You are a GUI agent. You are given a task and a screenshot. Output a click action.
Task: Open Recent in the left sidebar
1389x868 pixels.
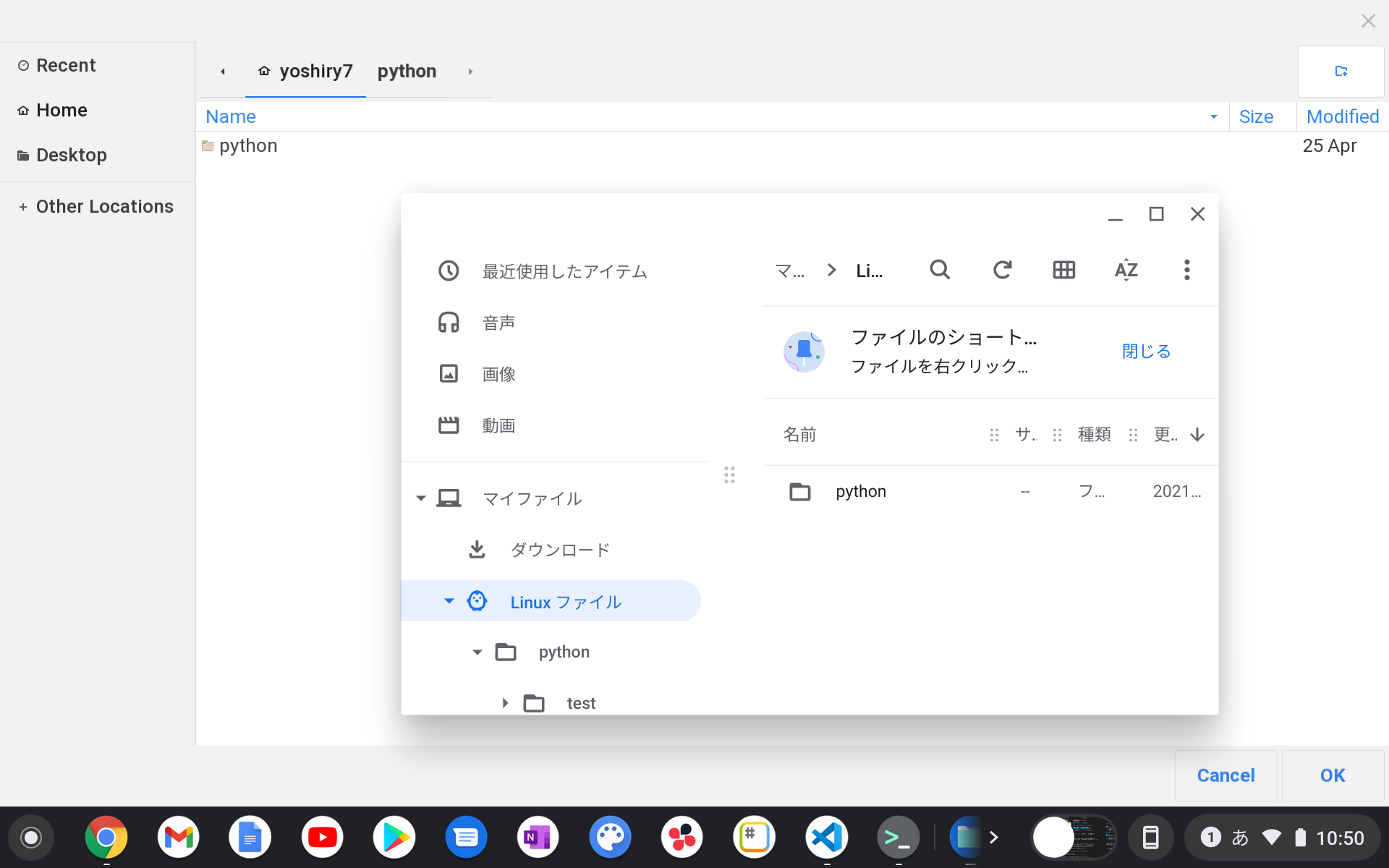pos(66,64)
